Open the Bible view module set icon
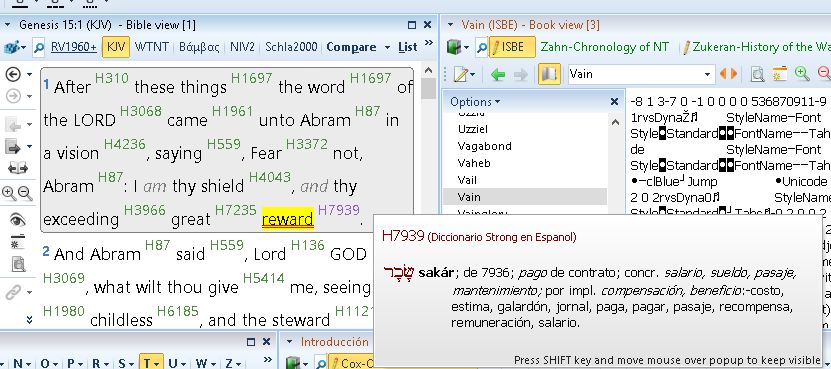The image size is (831, 369). pyautogui.click(x=12, y=47)
